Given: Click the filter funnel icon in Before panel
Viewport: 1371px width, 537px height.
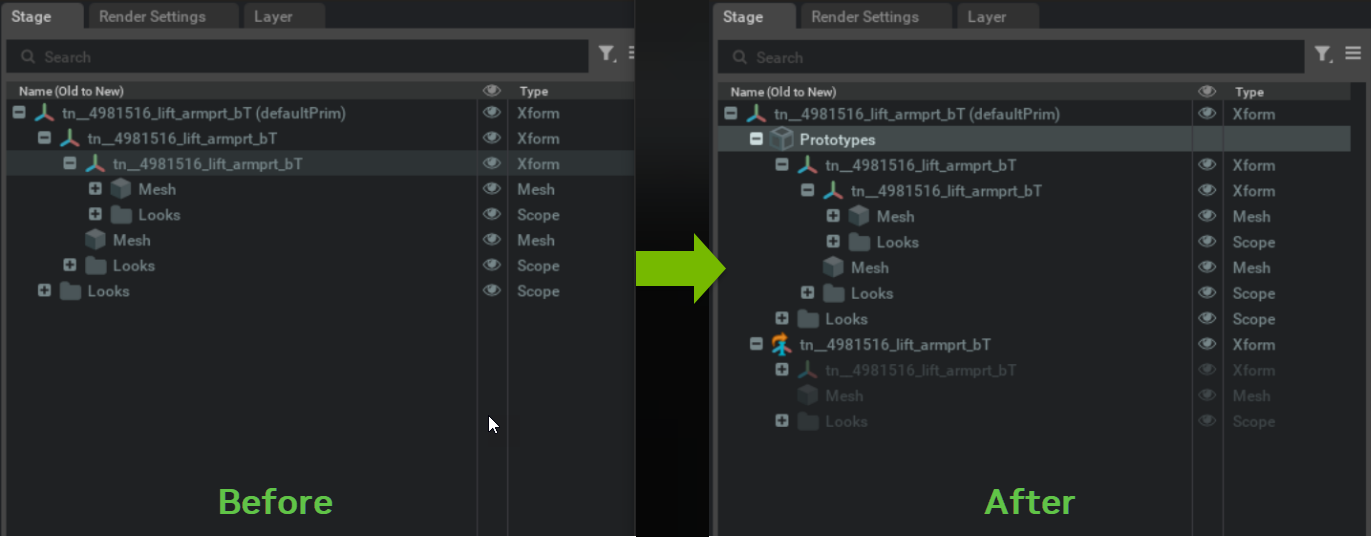Looking at the screenshot, I should point(606,54).
